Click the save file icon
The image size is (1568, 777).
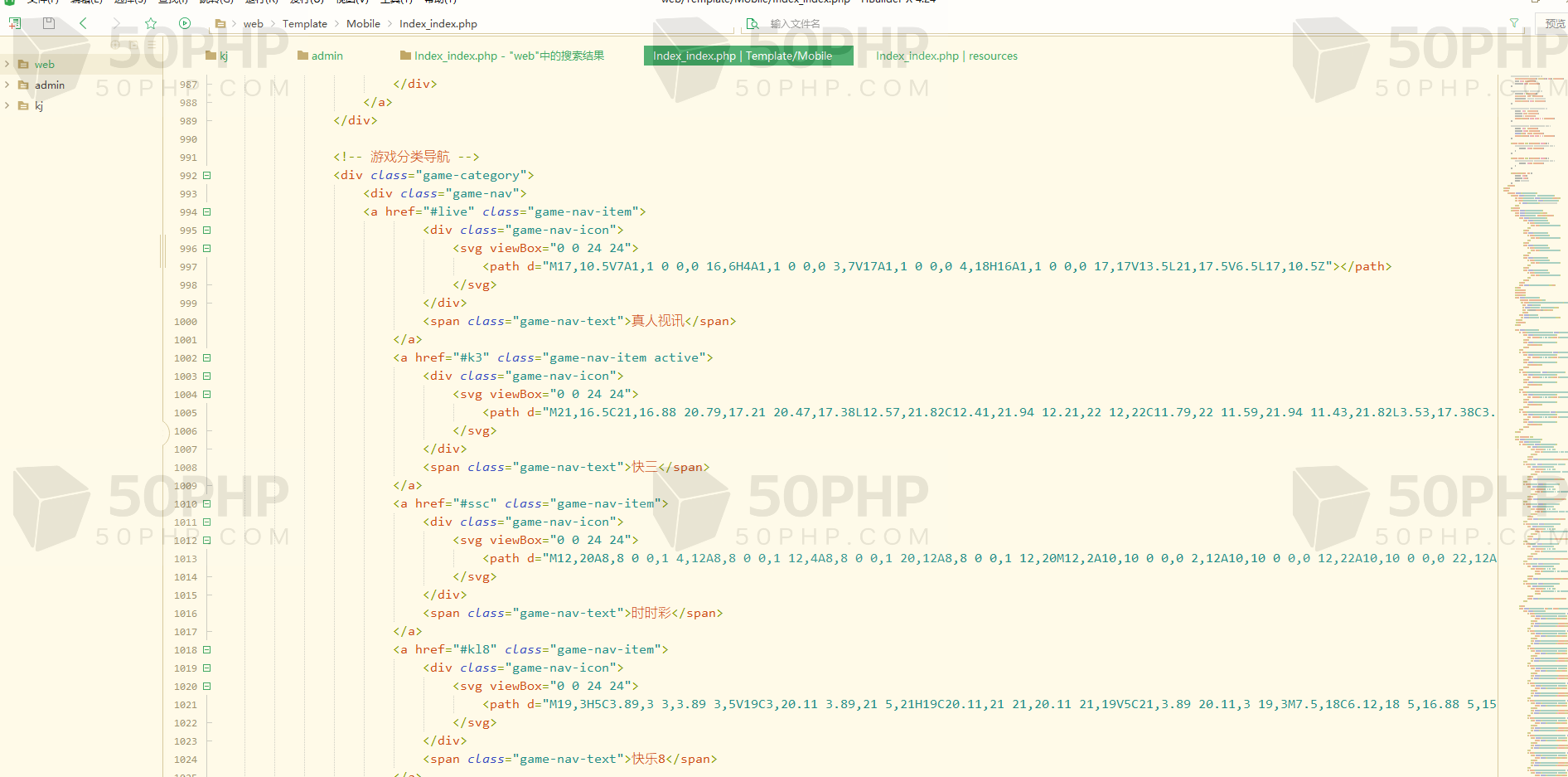point(49,23)
